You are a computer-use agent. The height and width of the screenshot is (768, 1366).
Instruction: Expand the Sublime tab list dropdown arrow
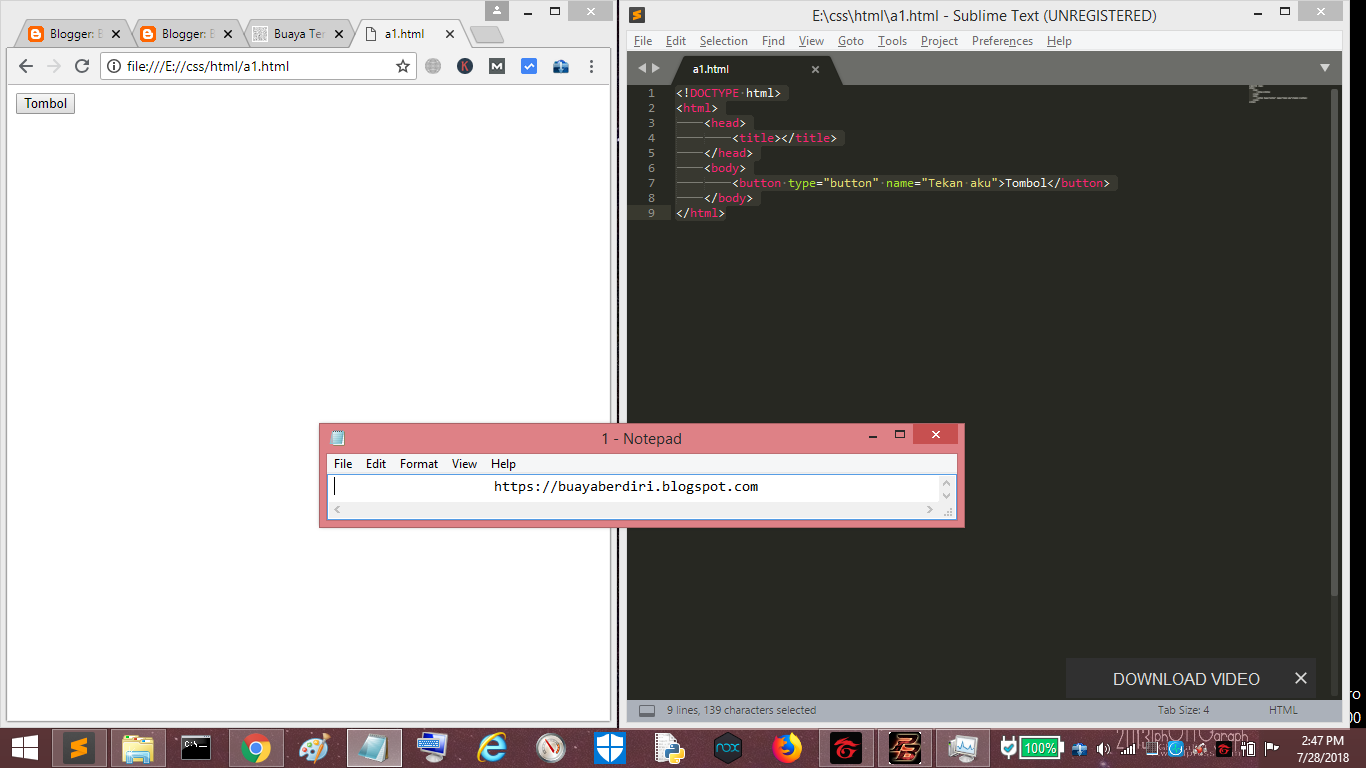click(x=1325, y=68)
